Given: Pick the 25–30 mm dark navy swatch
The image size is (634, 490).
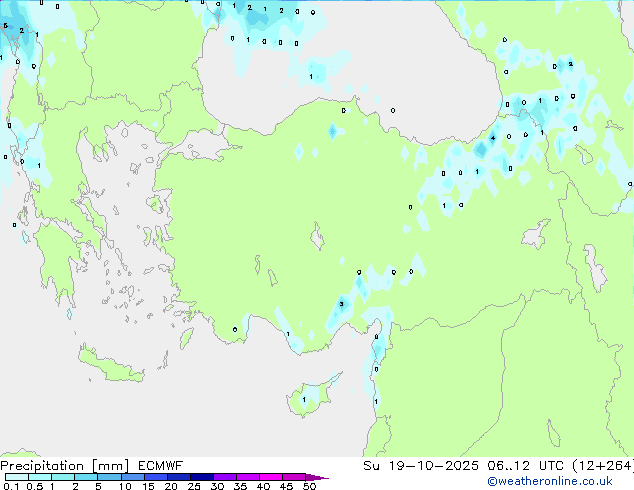Looking at the screenshot, I should 201,477.
